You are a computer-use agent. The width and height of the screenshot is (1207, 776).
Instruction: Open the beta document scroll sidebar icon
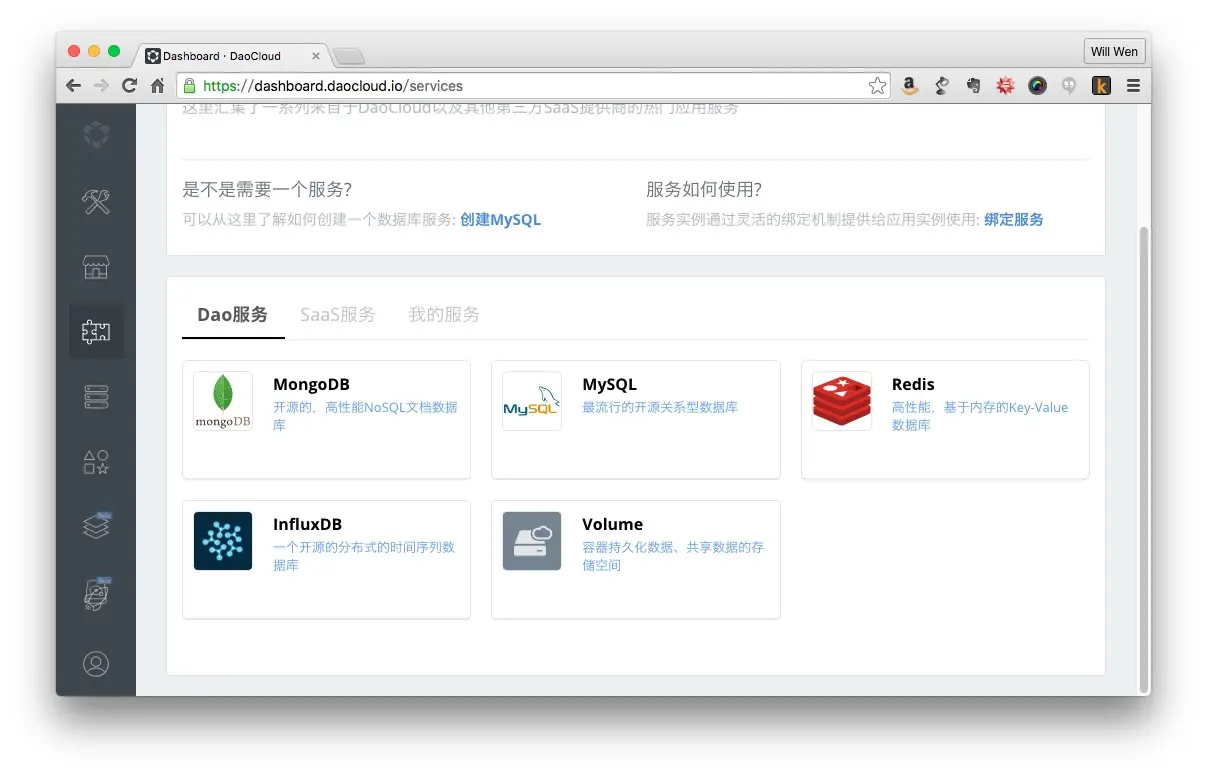(96, 594)
